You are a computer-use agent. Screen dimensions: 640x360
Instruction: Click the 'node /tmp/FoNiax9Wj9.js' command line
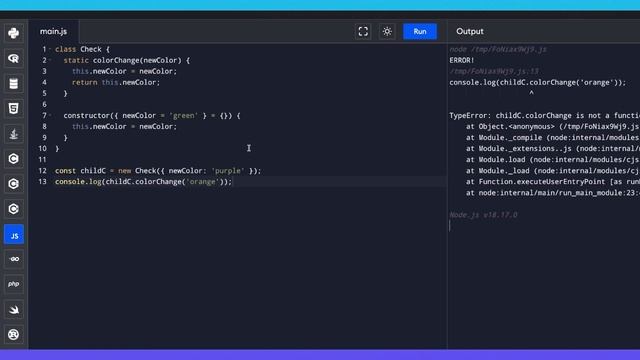pos(498,49)
